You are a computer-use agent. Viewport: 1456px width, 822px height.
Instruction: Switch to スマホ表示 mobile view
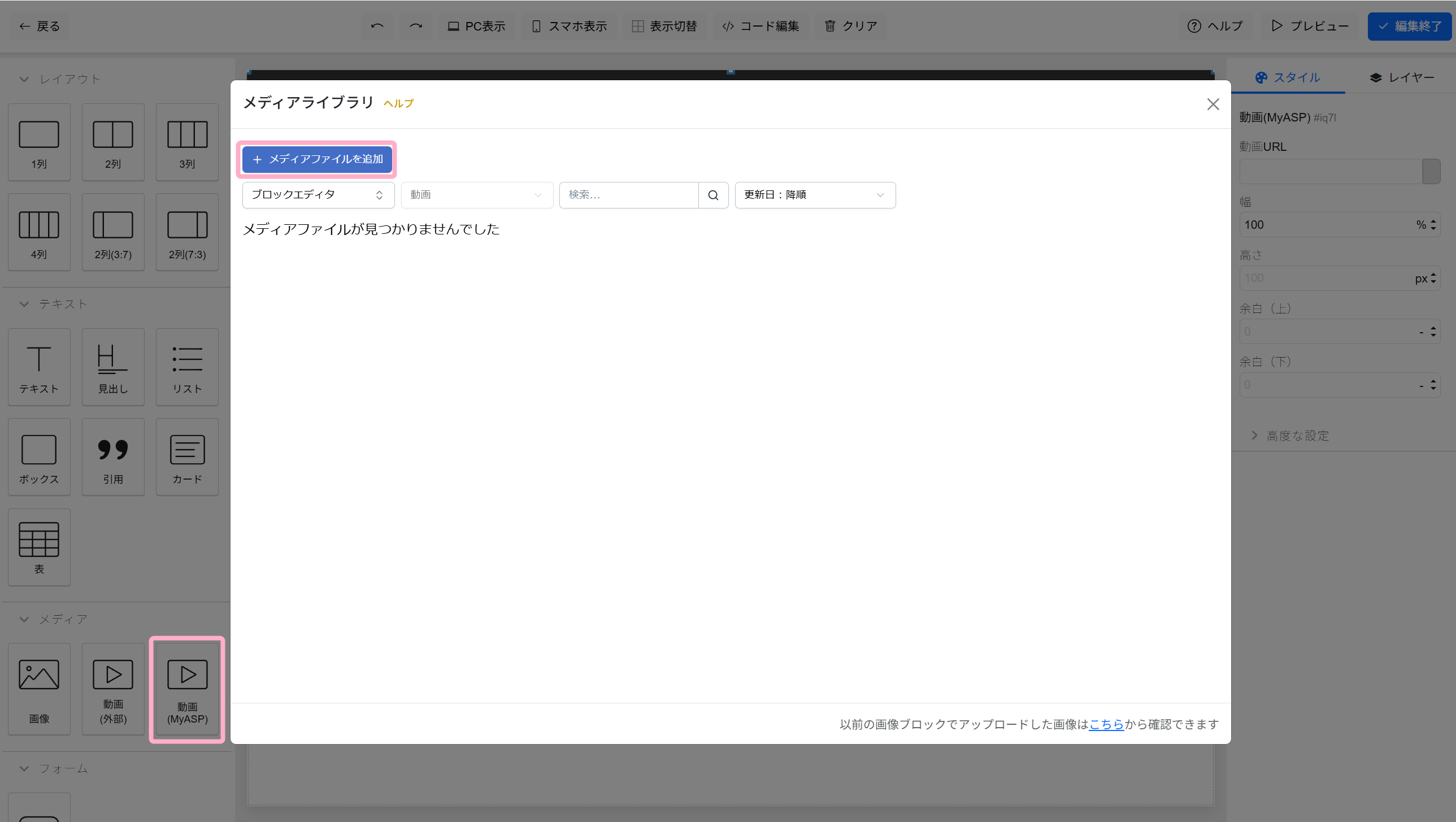[569, 26]
